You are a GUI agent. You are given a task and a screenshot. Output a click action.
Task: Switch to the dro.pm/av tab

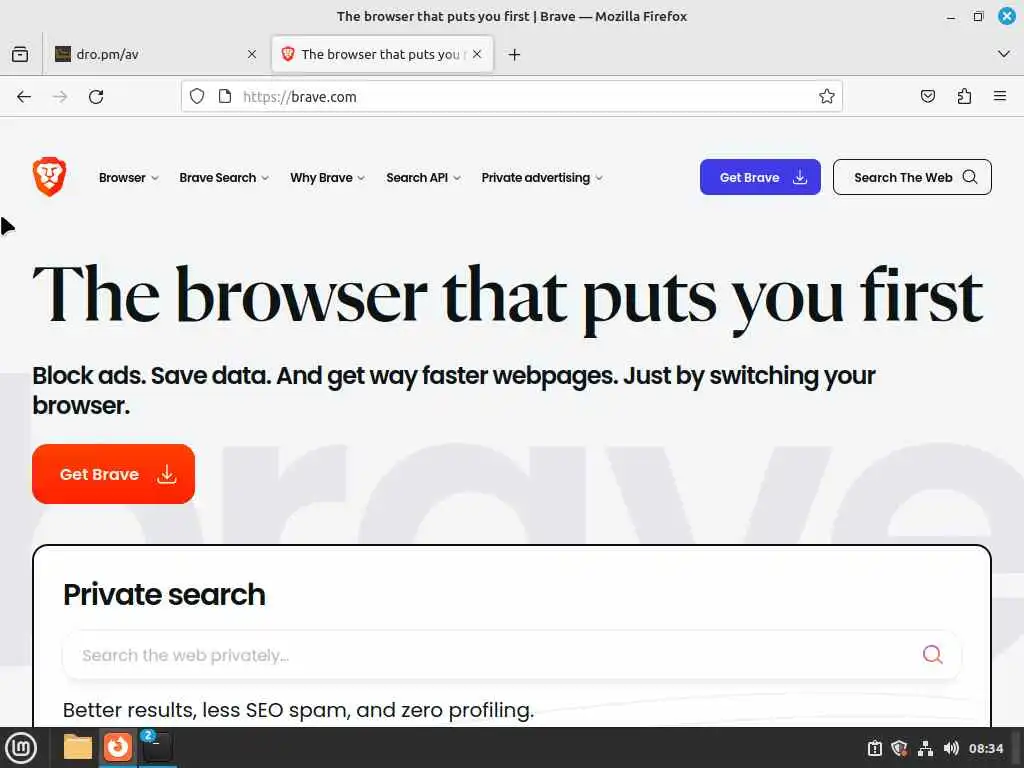coord(150,54)
